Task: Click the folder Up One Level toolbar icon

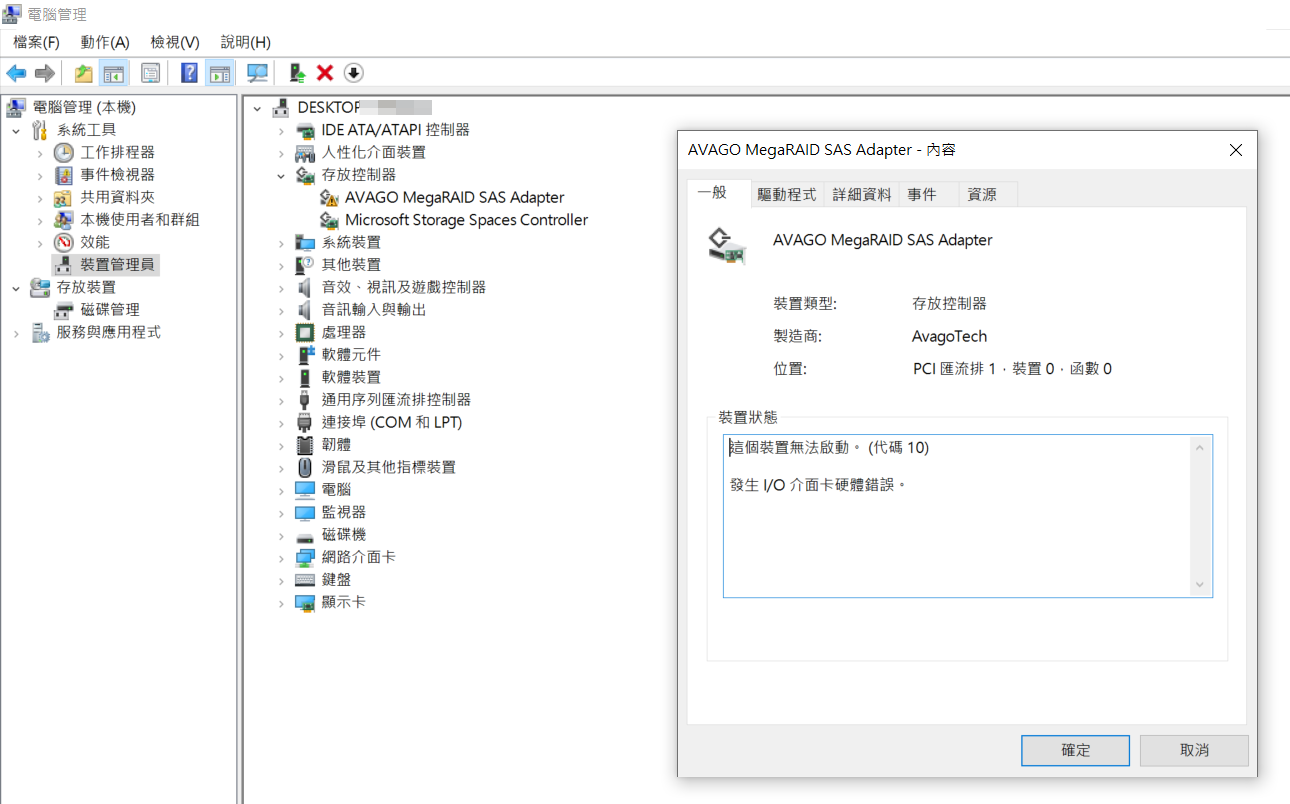Action: tap(84, 73)
